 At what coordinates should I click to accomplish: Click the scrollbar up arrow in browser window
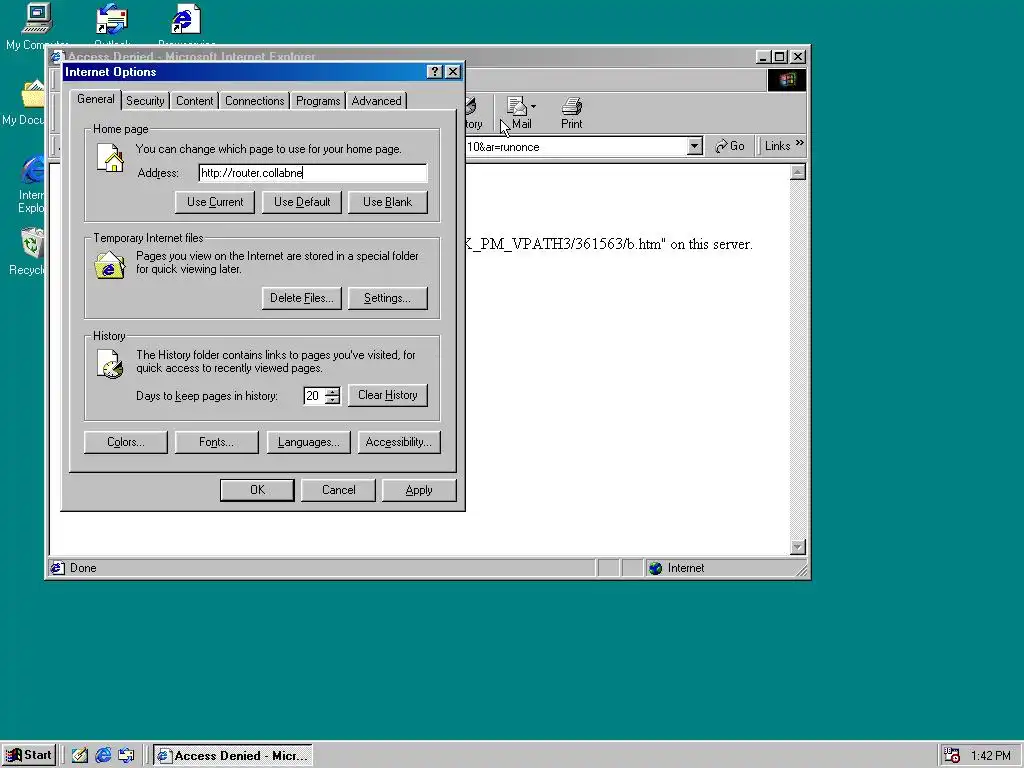click(797, 172)
